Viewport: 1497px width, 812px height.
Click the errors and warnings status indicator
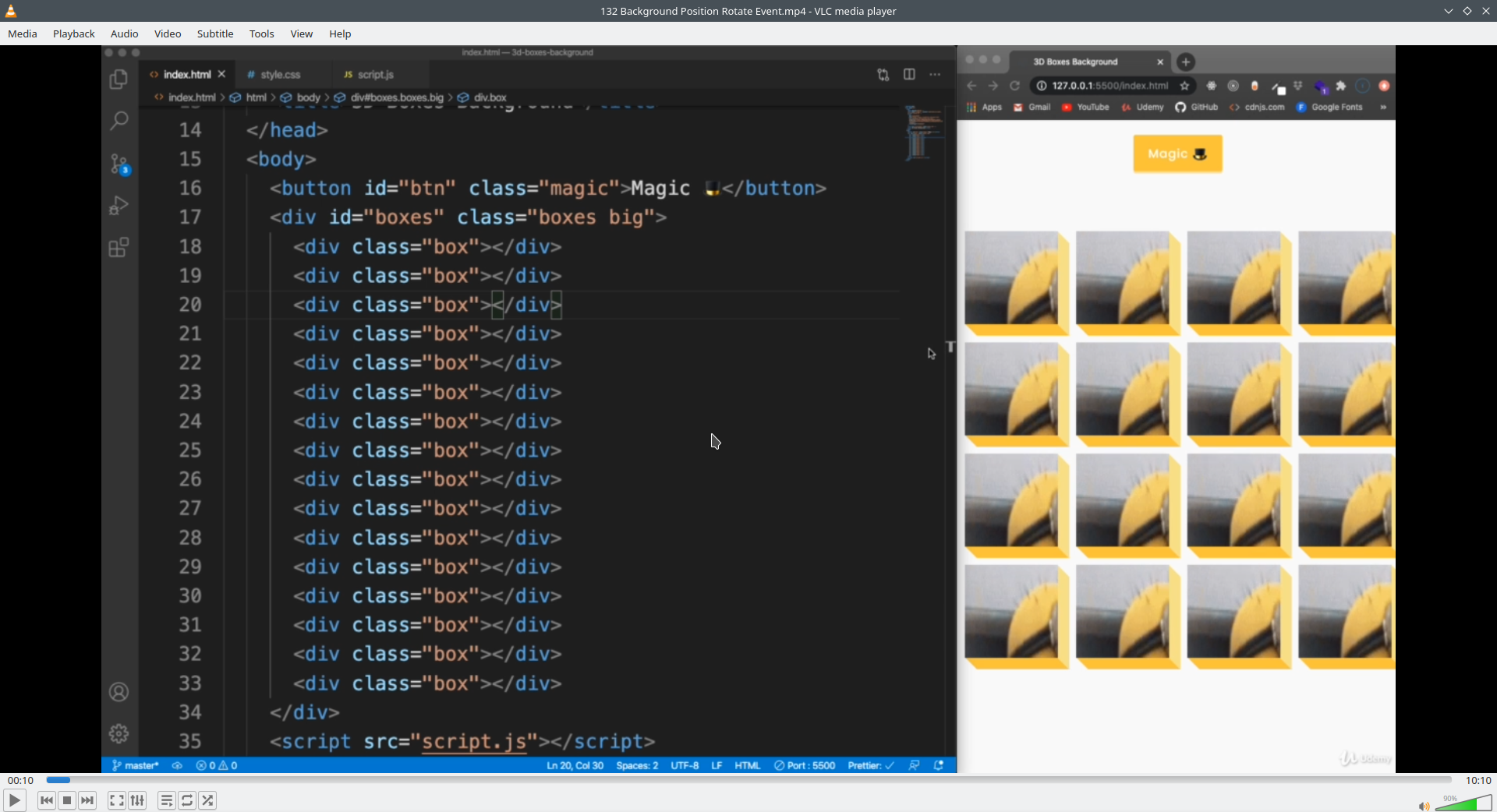pyautogui.click(x=217, y=765)
